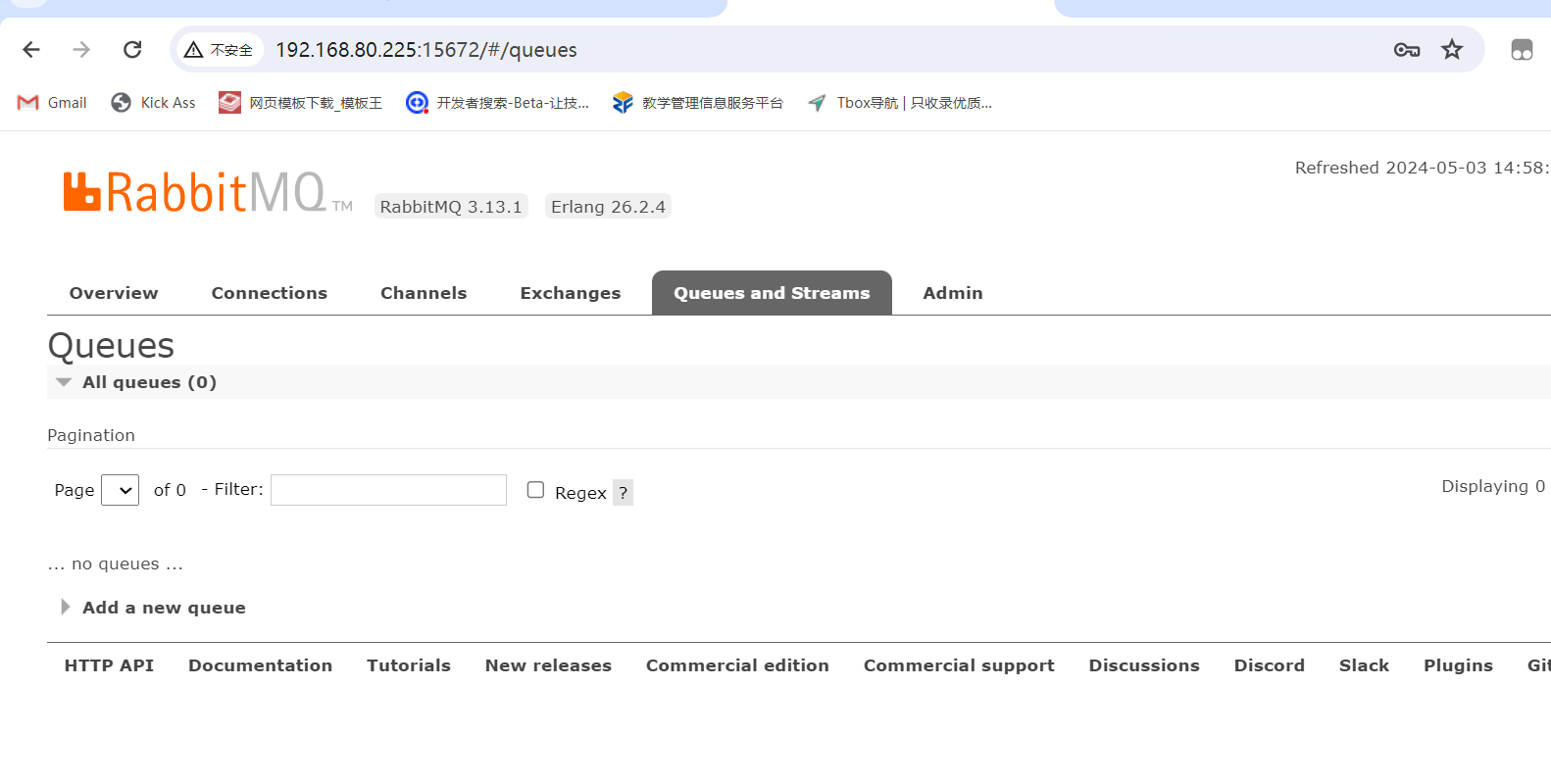Viewport: 1551px width, 784px height.
Task: Switch to the Exchanges tab
Action: 570,293
